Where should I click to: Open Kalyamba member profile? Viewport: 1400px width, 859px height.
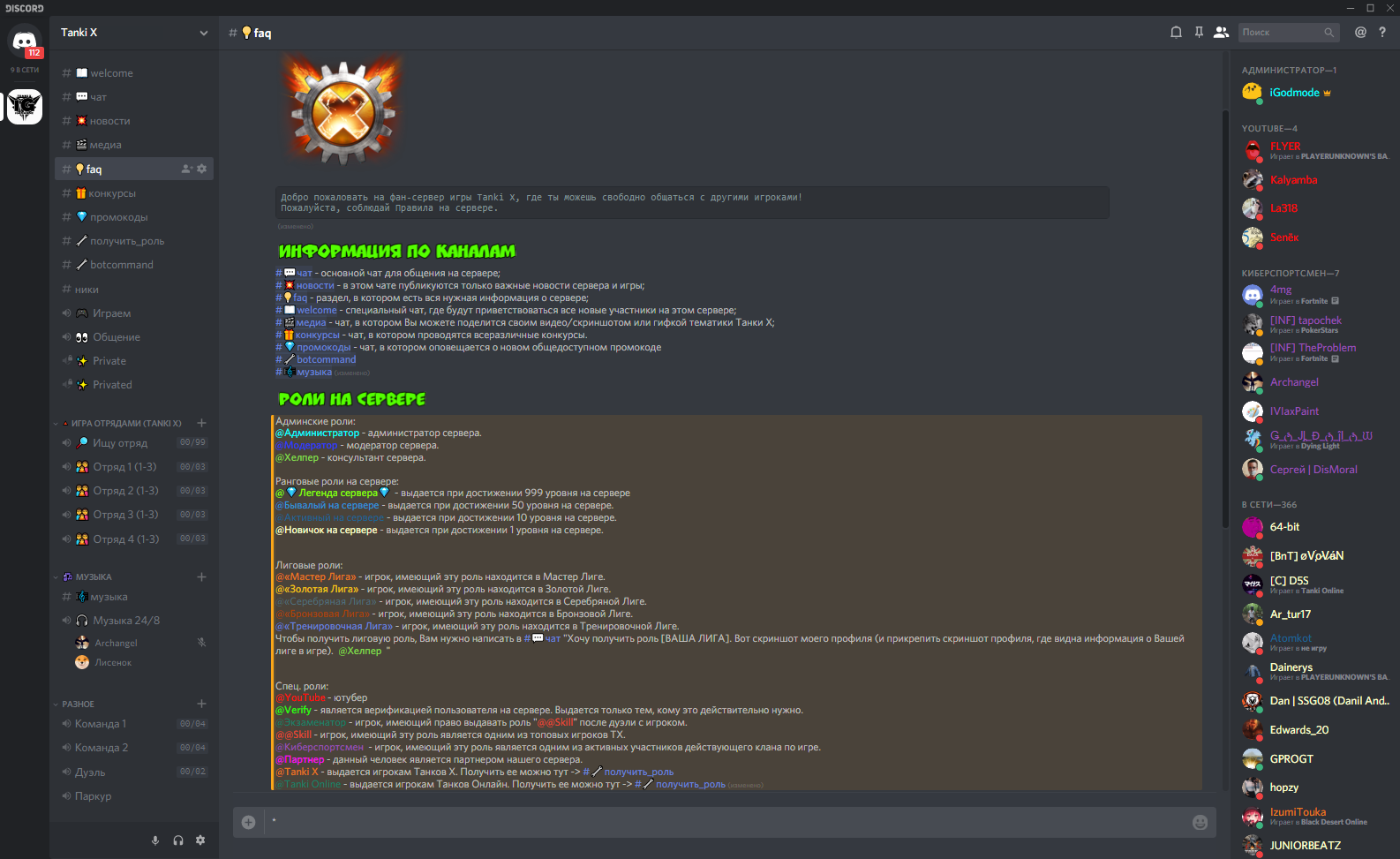click(1313, 180)
